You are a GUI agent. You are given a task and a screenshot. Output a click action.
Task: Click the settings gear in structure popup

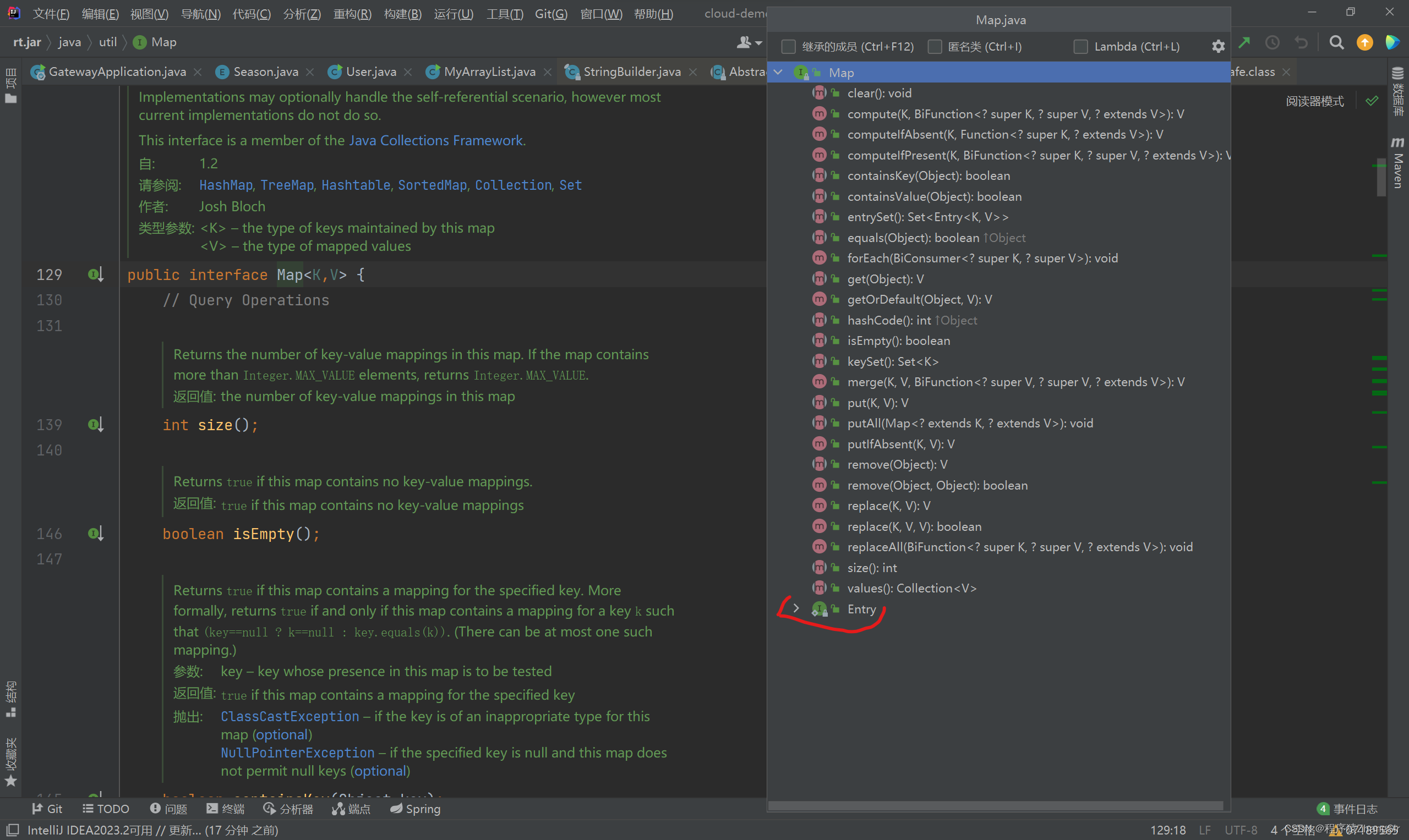click(x=1217, y=46)
